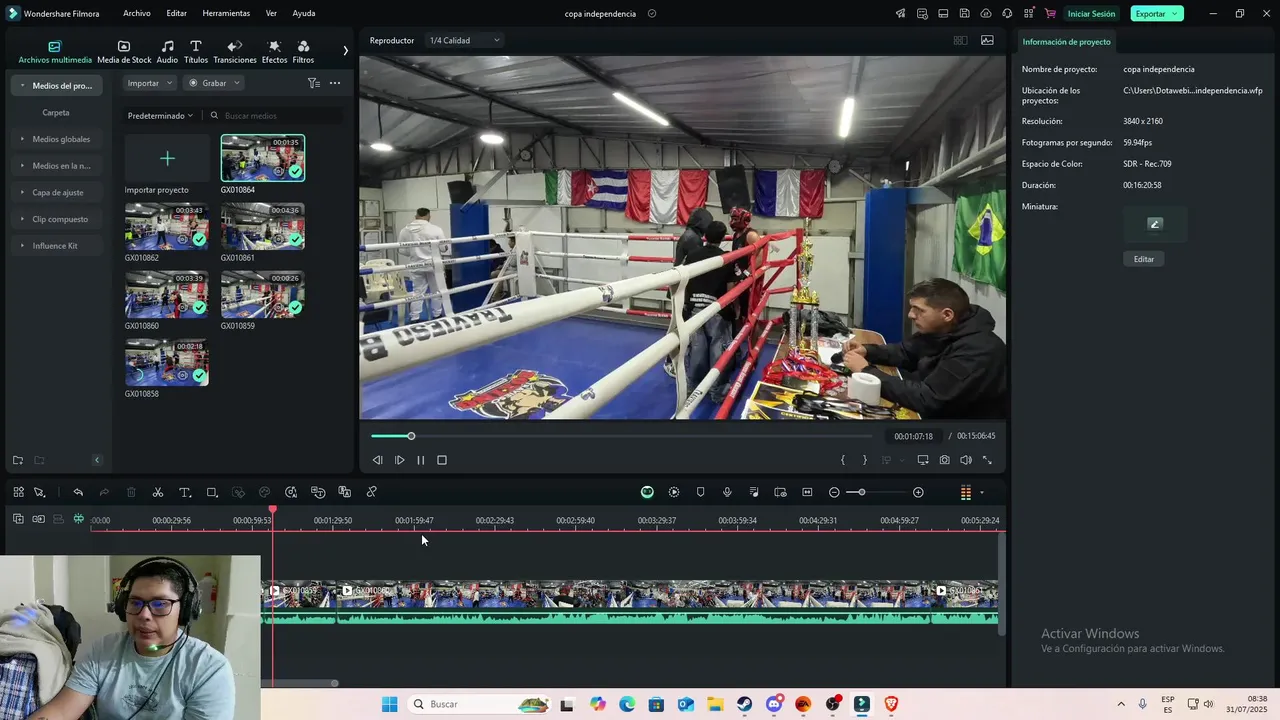Image resolution: width=1280 pixels, height=720 pixels.
Task: Toggle the link tracks icon at timeline left
Action: 38,519
